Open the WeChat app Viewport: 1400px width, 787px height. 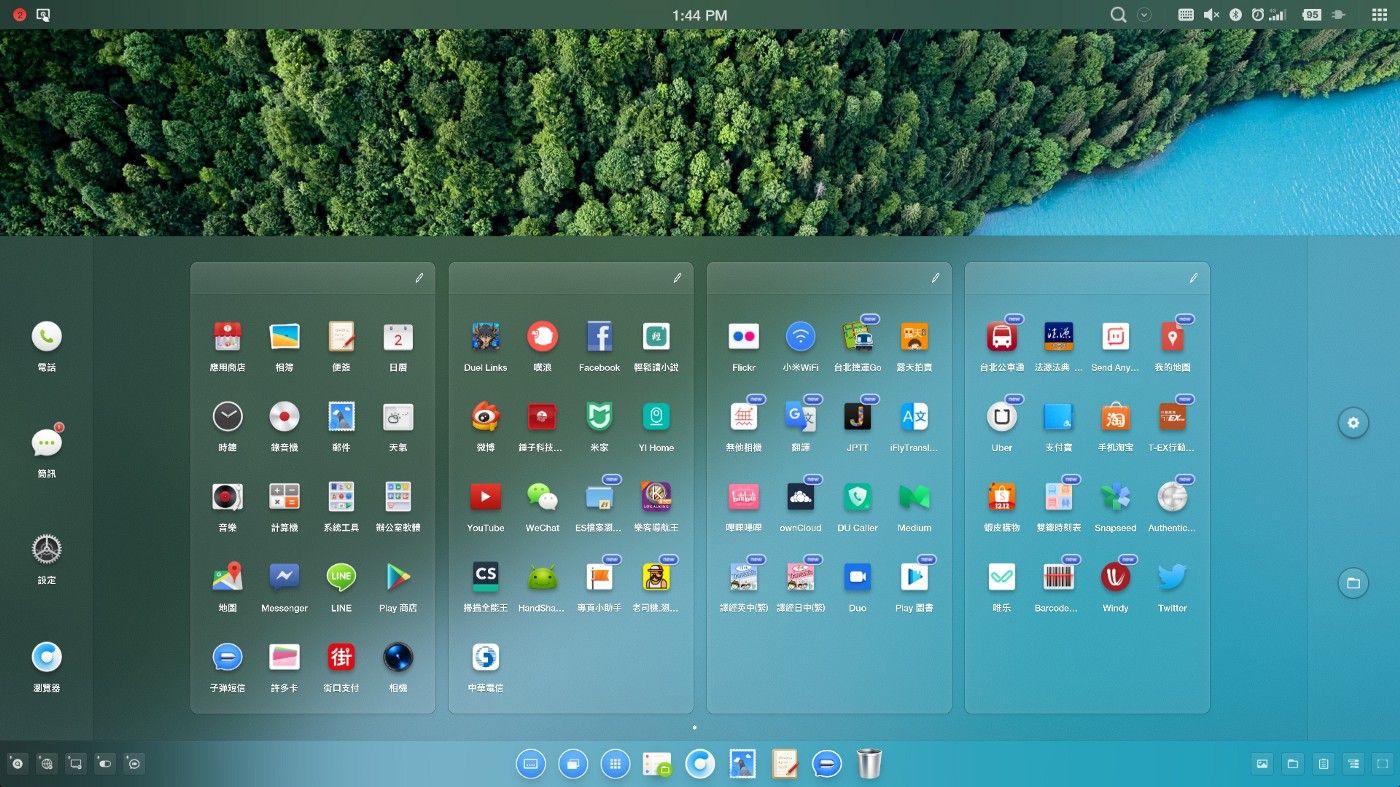[x=542, y=497]
